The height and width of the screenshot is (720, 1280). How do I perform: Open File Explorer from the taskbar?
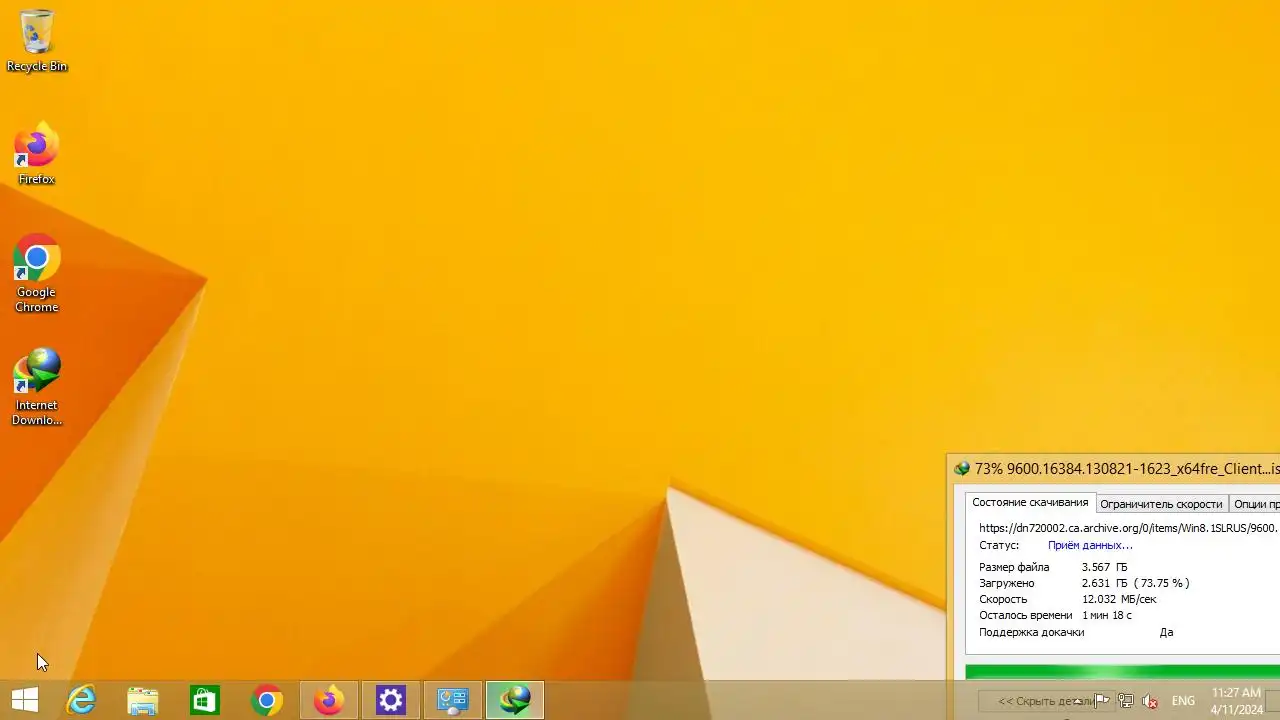pos(143,700)
